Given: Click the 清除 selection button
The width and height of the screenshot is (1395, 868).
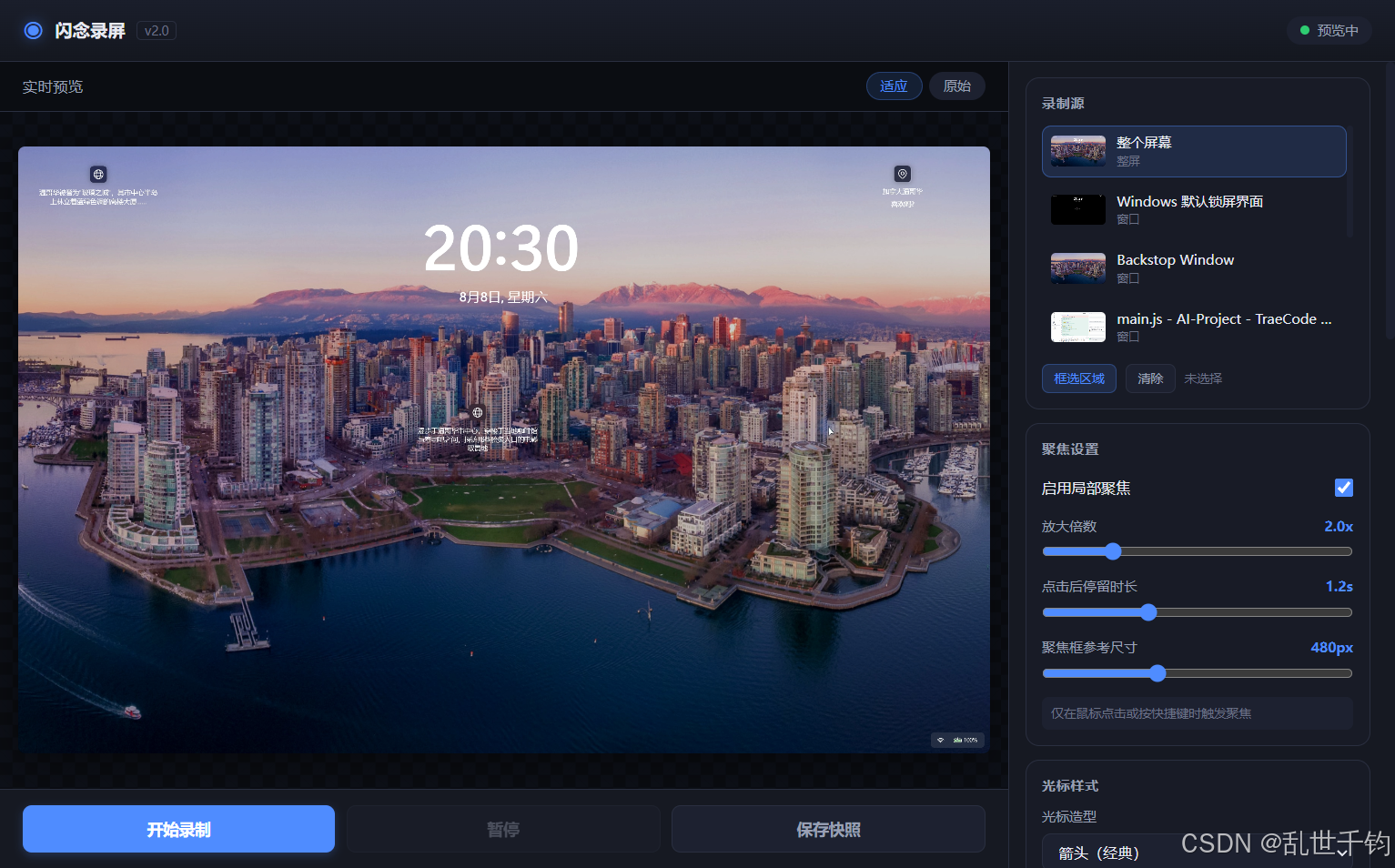Looking at the screenshot, I should point(1150,378).
